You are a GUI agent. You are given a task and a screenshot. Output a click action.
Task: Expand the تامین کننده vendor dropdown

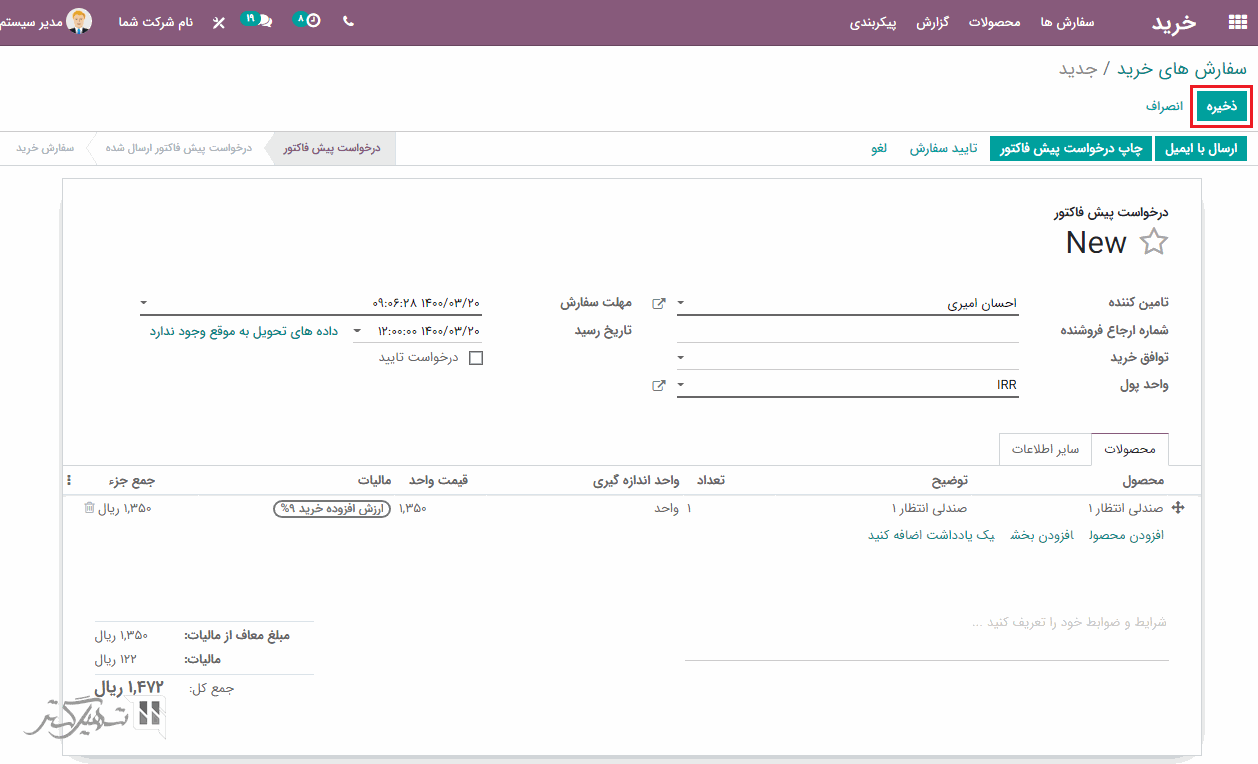[x=682, y=303]
